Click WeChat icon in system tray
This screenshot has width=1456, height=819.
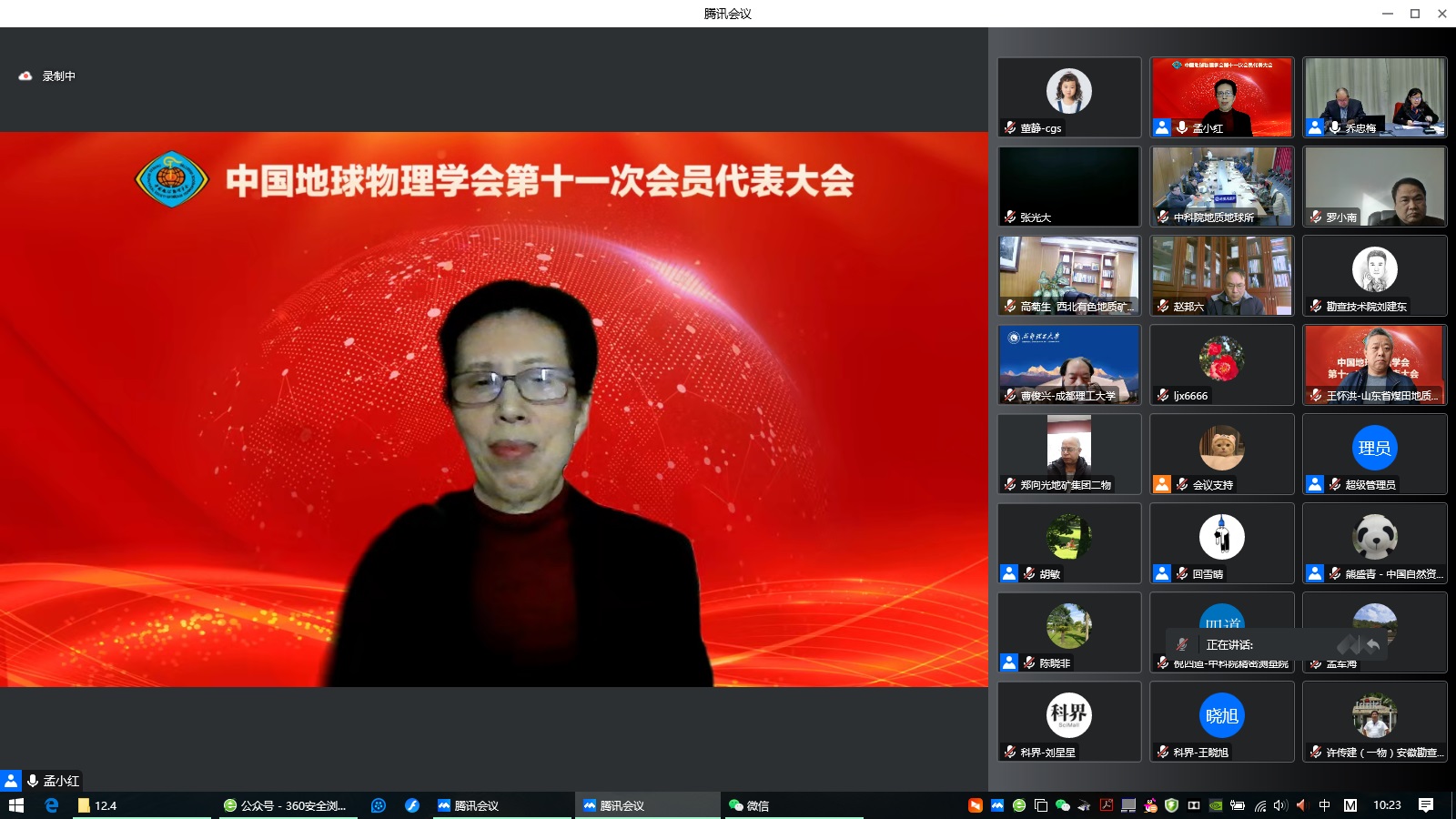1062,805
